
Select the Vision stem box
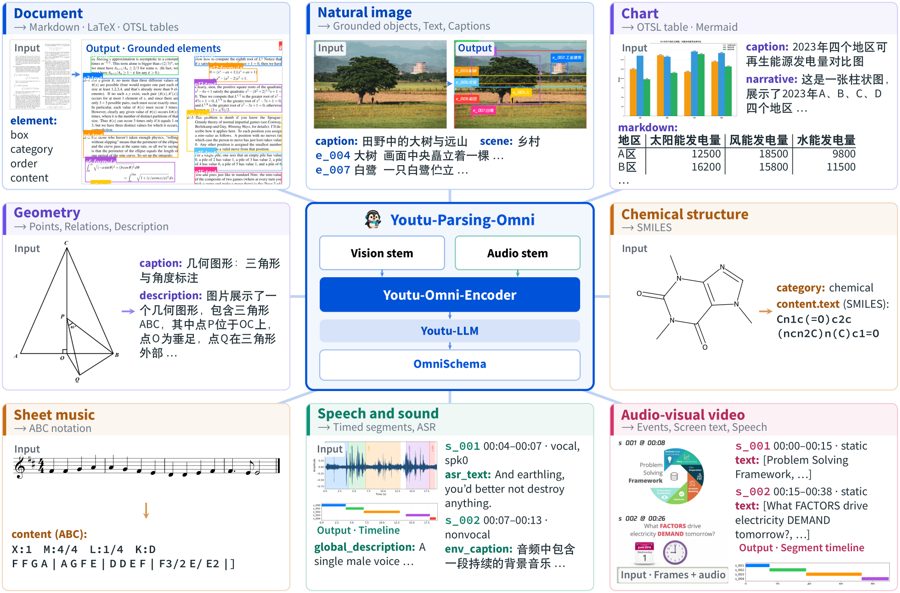click(382, 253)
